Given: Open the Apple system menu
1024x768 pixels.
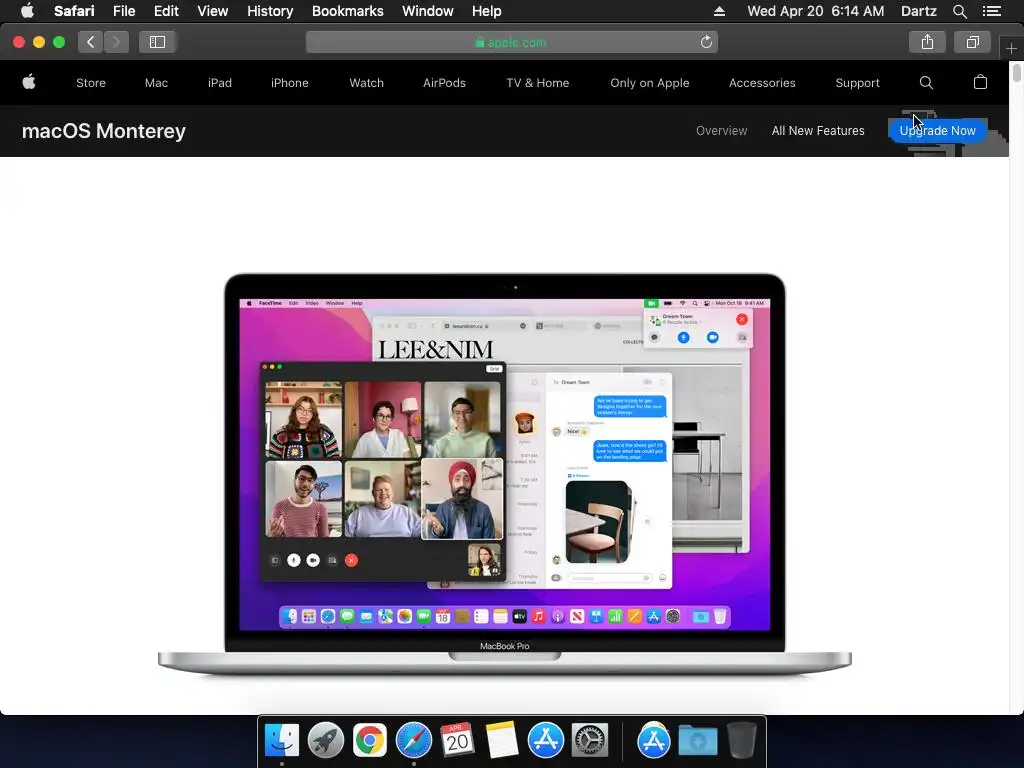Looking at the screenshot, I should [27, 11].
